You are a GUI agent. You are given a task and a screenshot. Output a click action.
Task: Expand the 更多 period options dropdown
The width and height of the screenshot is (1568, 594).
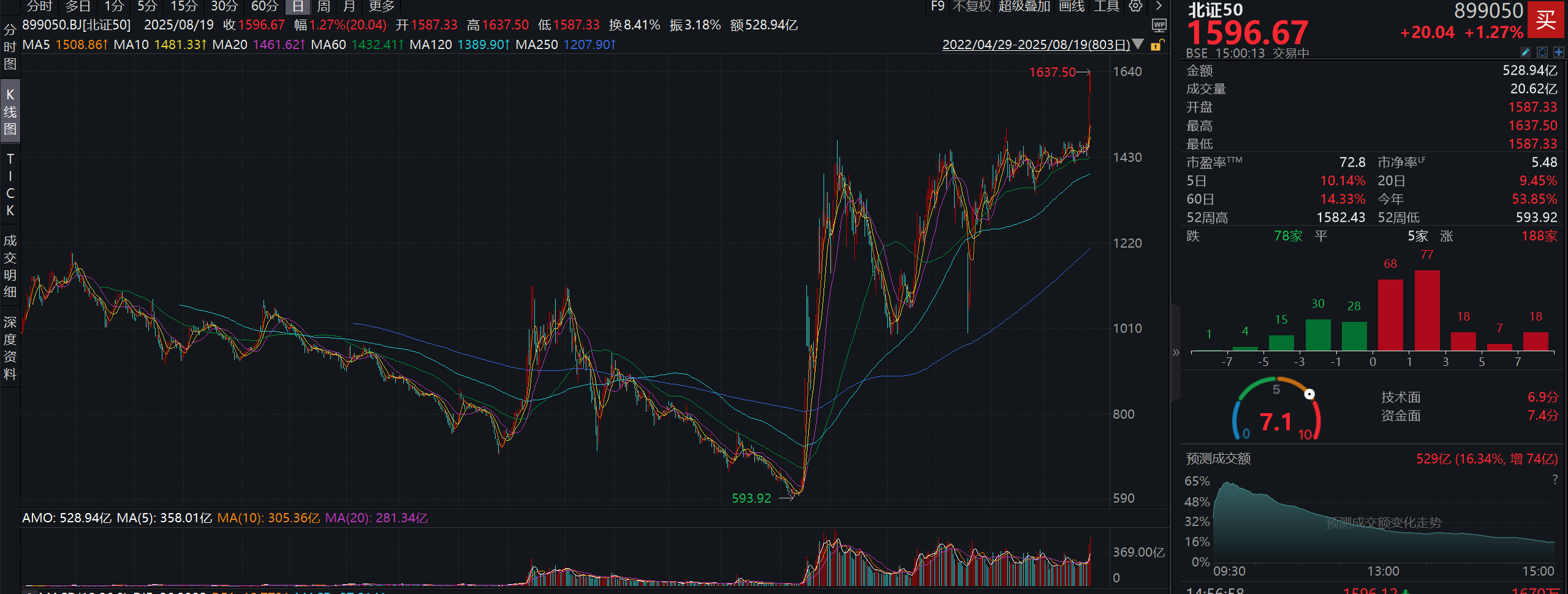click(381, 6)
